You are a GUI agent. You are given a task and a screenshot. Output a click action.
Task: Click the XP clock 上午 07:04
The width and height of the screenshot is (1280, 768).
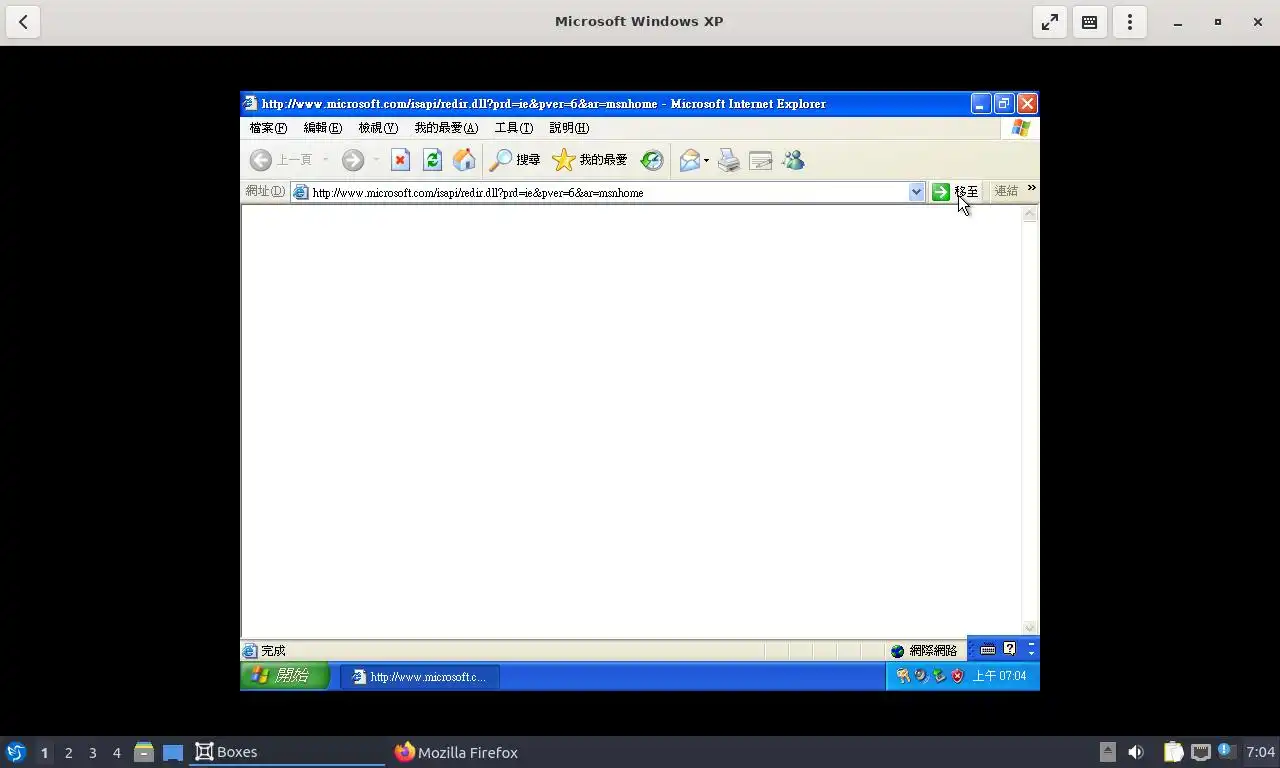coord(1000,676)
